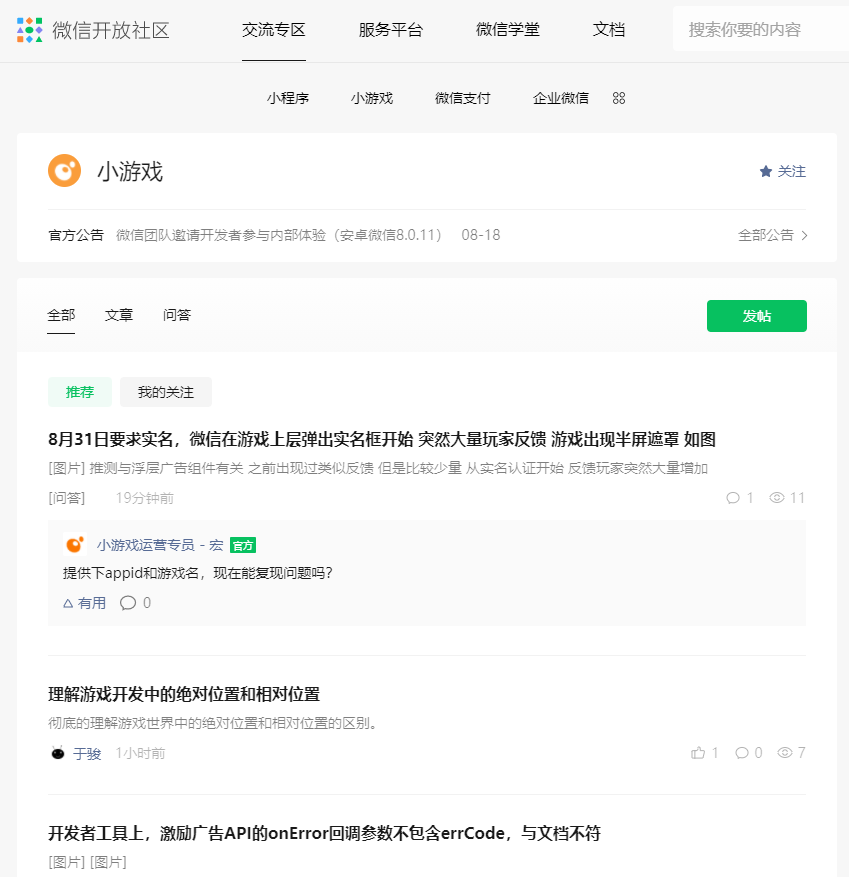Viewport: 849px width, 877px height.
Task: Open the more categories grid icon
Action: tap(619, 98)
